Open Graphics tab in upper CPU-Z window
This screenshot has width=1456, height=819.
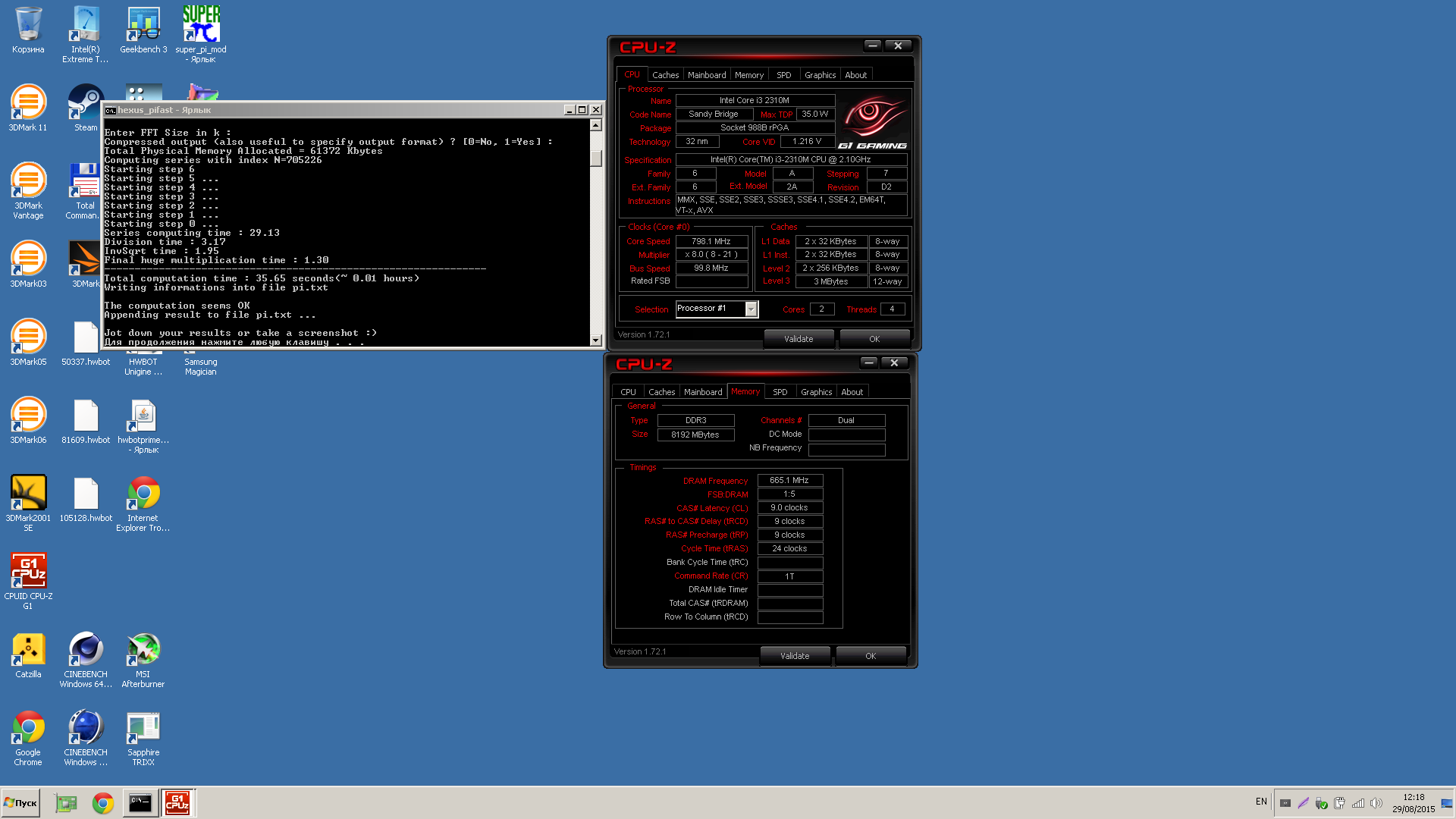(820, 75)
